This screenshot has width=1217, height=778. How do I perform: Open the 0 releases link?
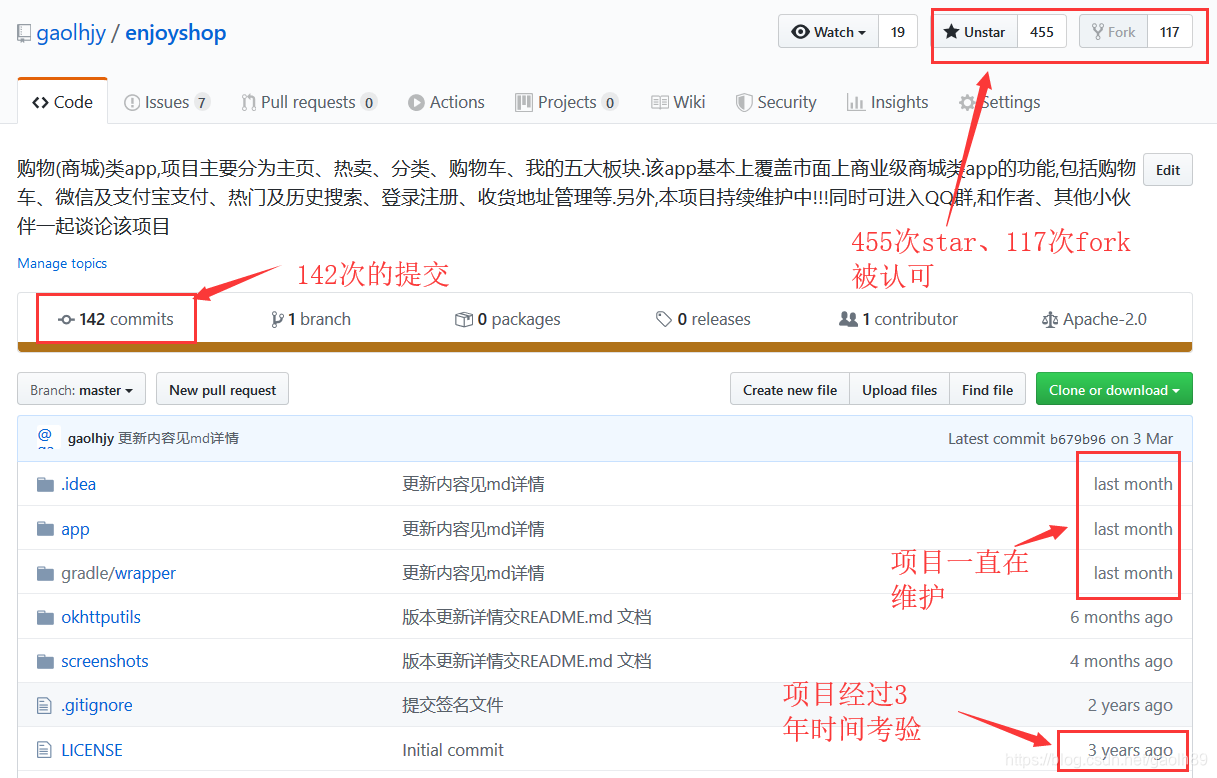coord(703,319)
